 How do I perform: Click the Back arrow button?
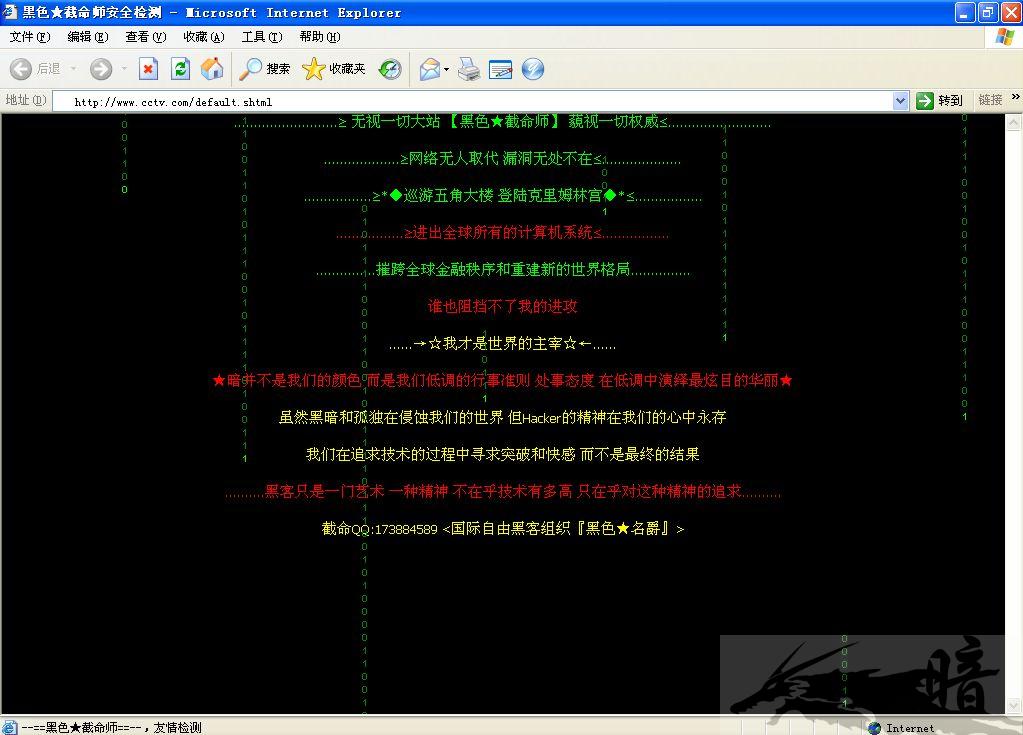click(35, 68)
